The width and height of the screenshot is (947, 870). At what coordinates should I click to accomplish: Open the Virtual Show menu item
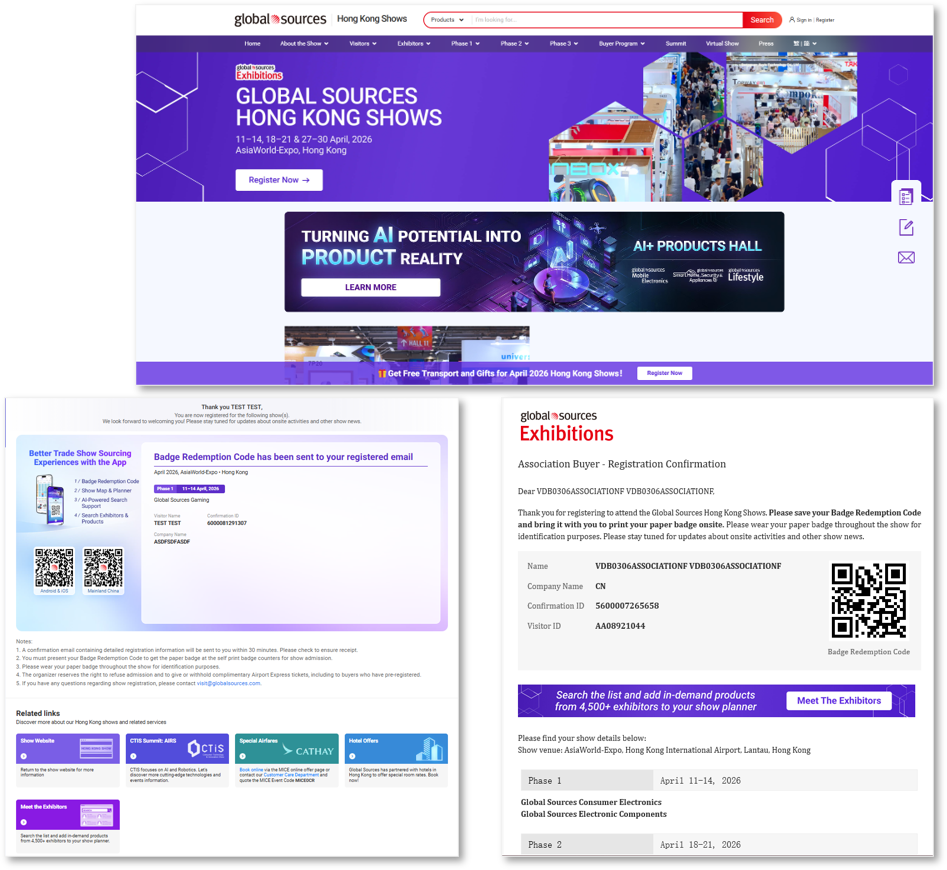coord(722,43)
